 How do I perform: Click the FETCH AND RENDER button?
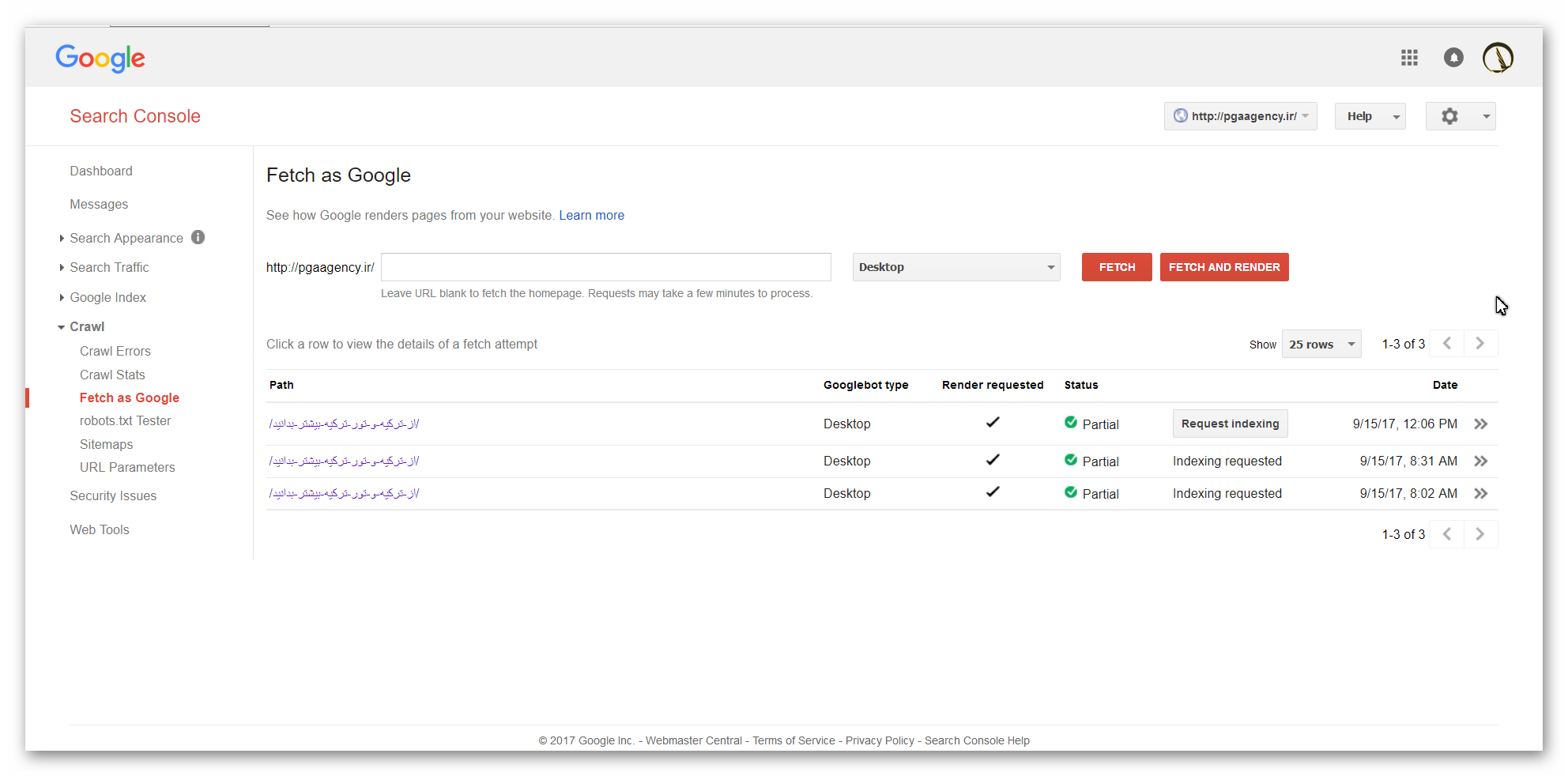[x=1224, y=267]
